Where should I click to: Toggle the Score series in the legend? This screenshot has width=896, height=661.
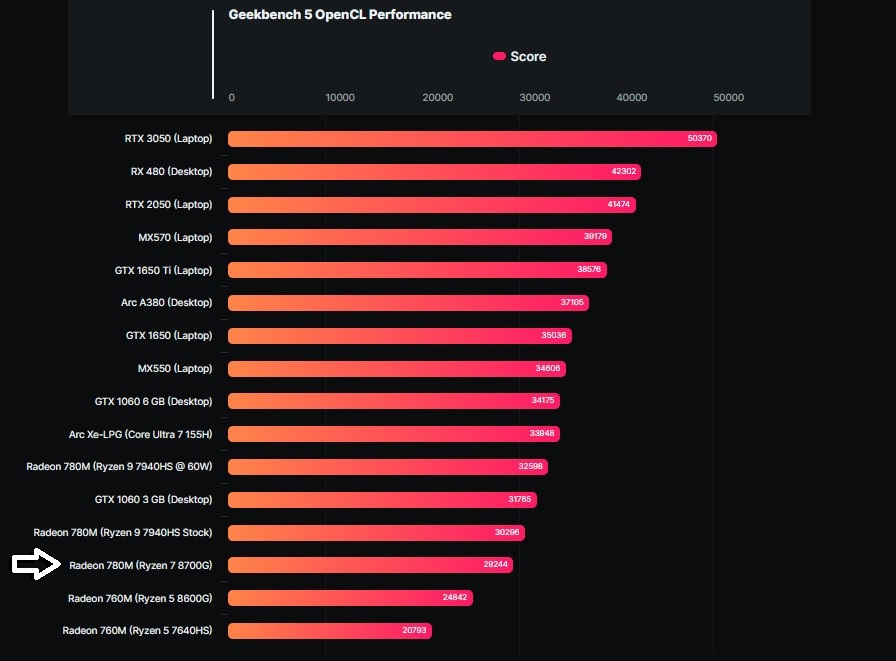pos(518,56)
